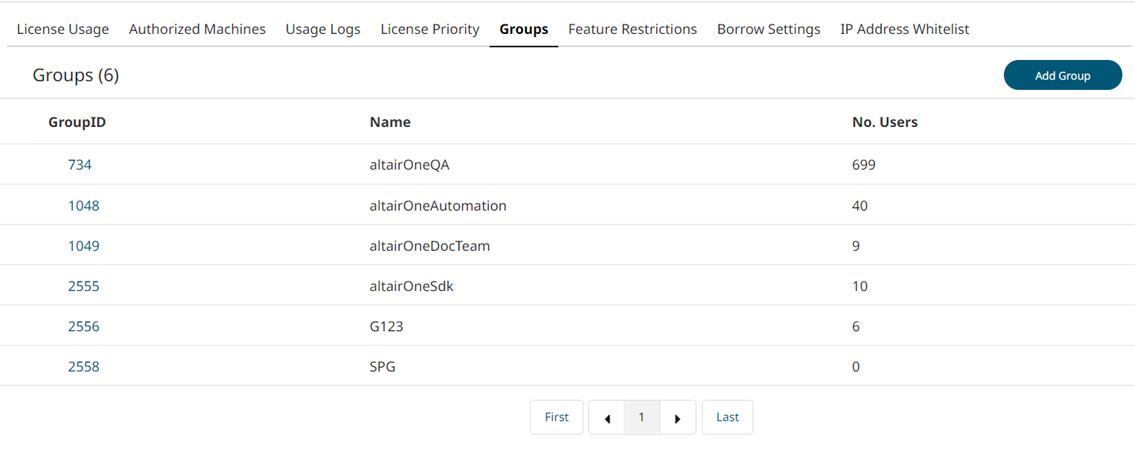The height and width of the screenshot is (474, 1135).
Task: Open group ID 2556 link
Action: click(x=84, y=326)
